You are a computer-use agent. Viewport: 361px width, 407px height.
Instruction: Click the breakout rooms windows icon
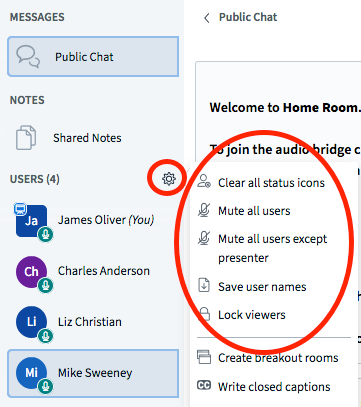click(204, 357)
